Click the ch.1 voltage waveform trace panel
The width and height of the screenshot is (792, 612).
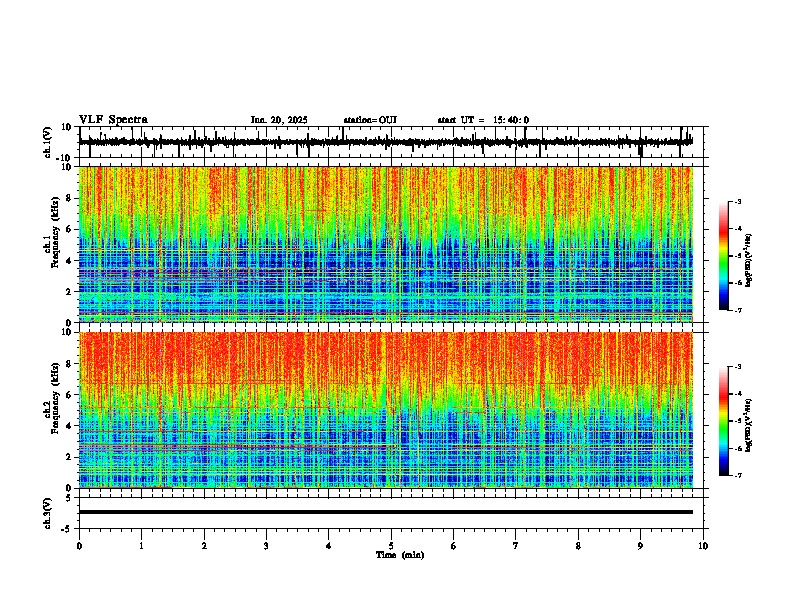point(393,142)
